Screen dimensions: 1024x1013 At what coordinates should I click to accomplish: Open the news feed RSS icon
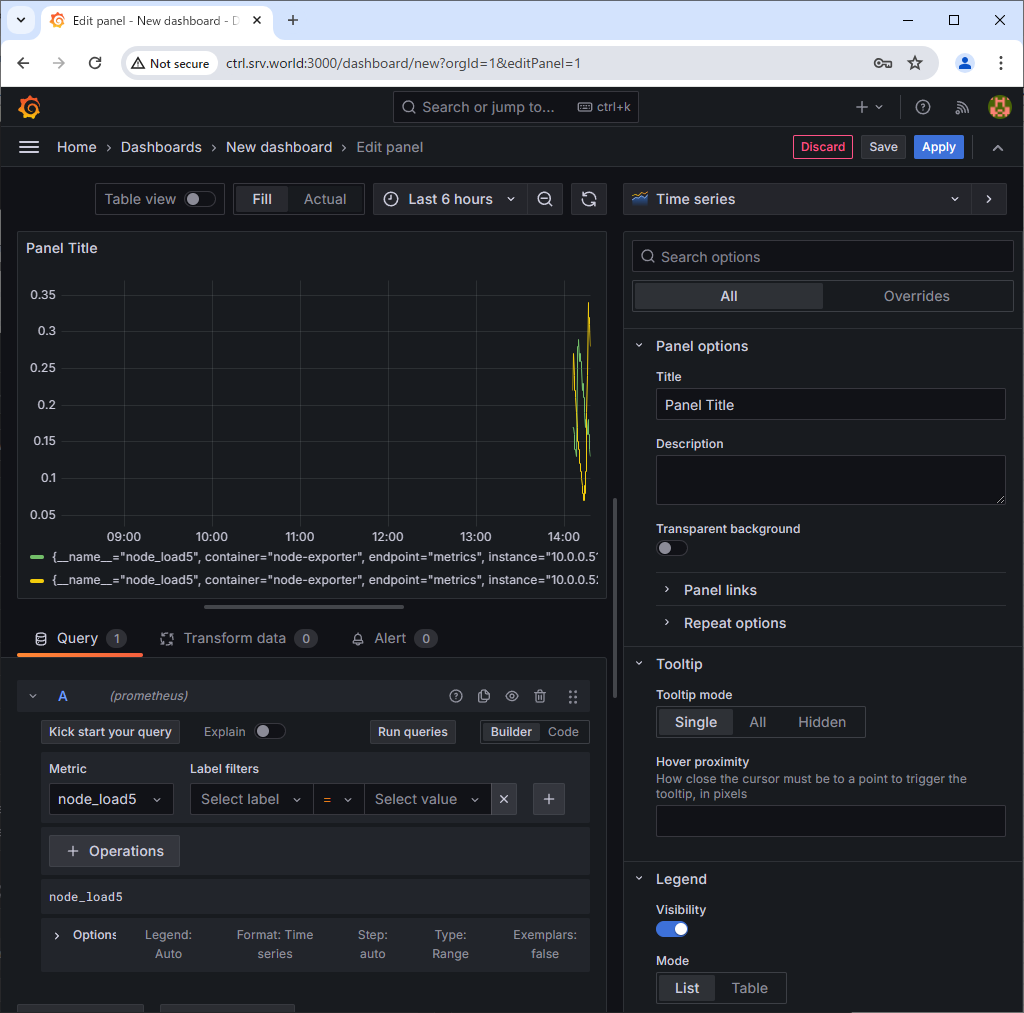tap(962, 107)
